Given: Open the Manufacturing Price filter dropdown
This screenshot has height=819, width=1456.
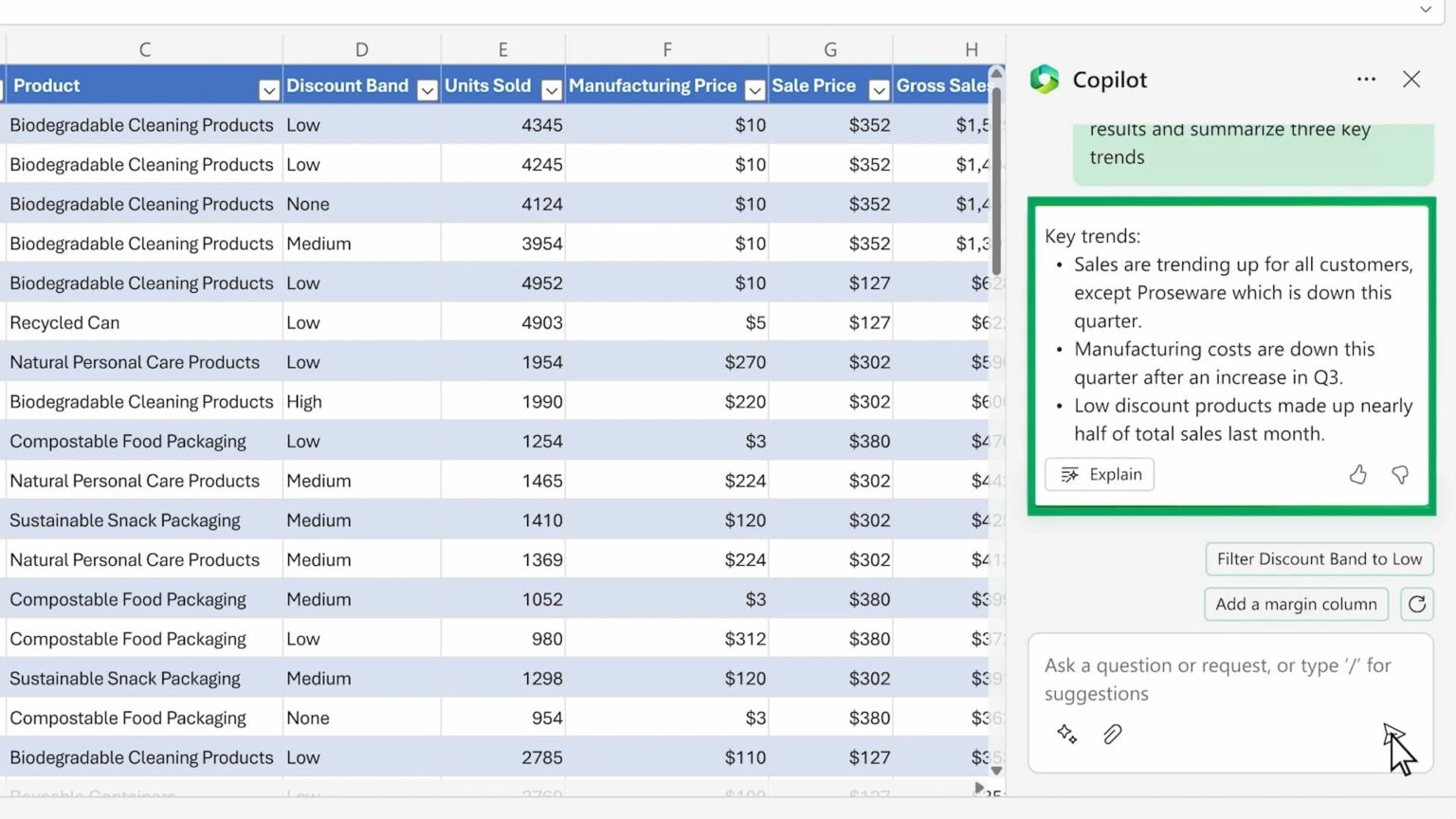Looking at the screenshot, I should pyautogui.click(x=755, y=90).
